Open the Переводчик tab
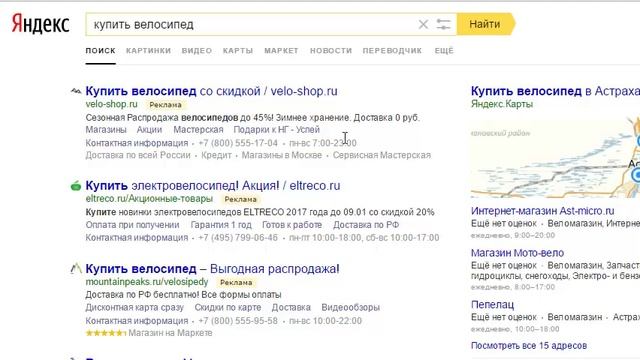 [392, 51]
